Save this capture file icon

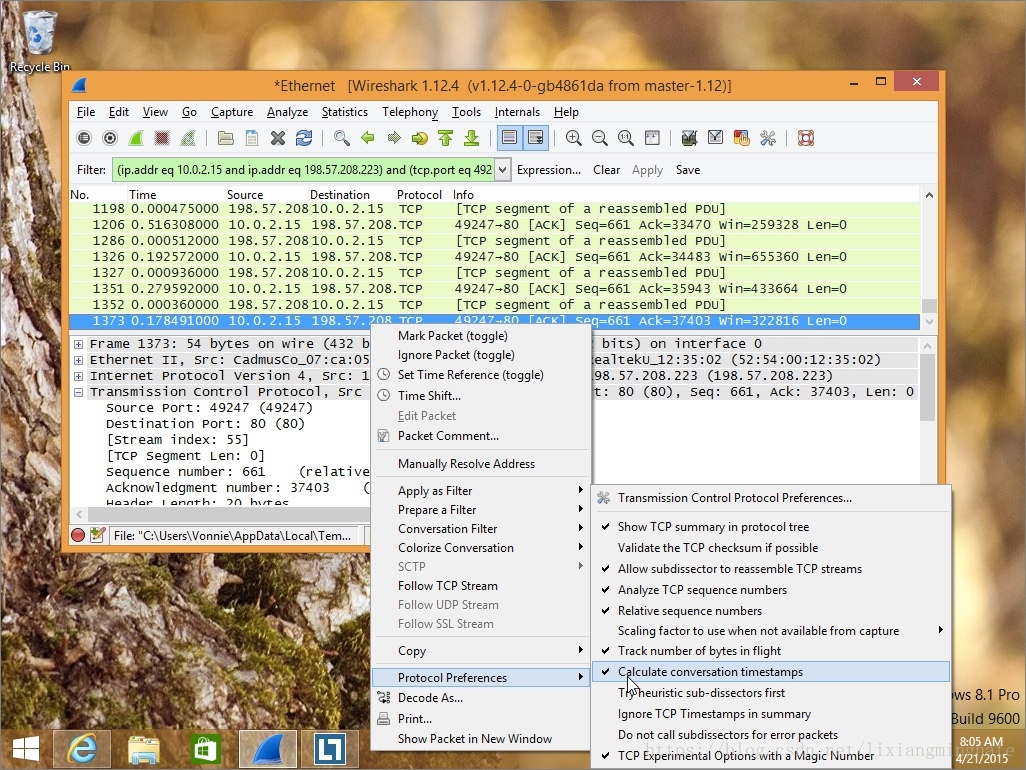(252, 138)
